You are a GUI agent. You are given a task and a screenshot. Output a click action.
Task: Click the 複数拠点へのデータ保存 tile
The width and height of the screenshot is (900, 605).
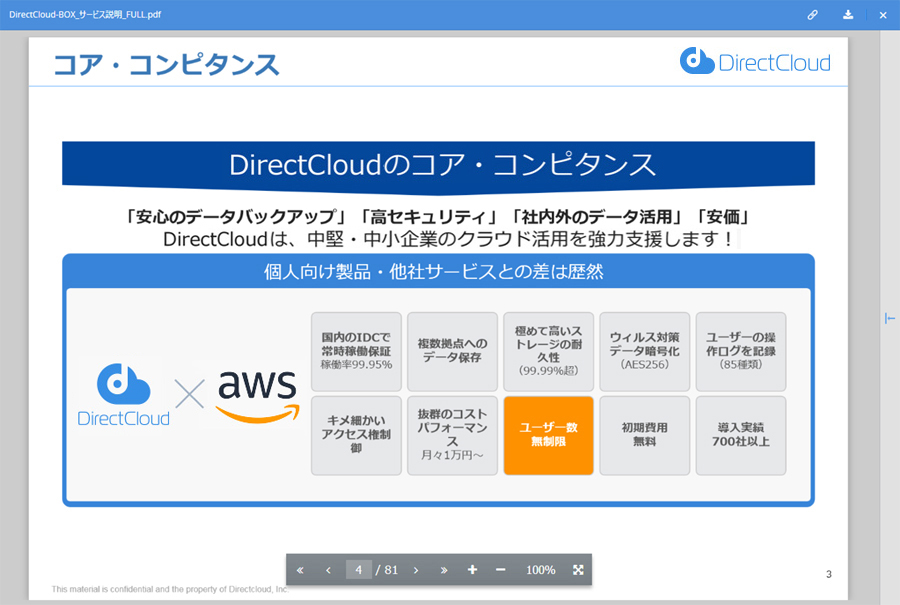(x=452, y=351)
